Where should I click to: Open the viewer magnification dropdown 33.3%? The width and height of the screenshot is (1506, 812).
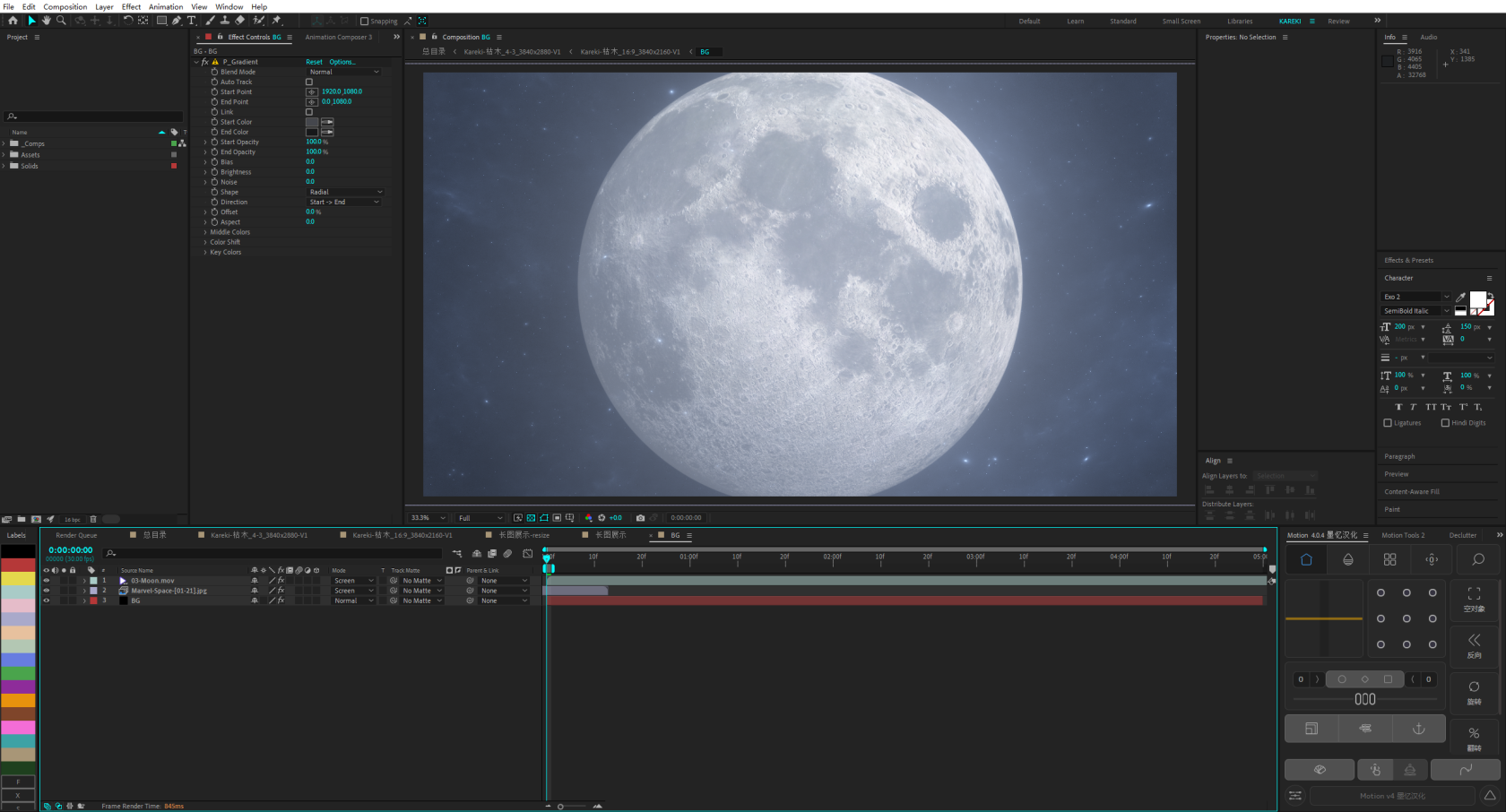428,518
